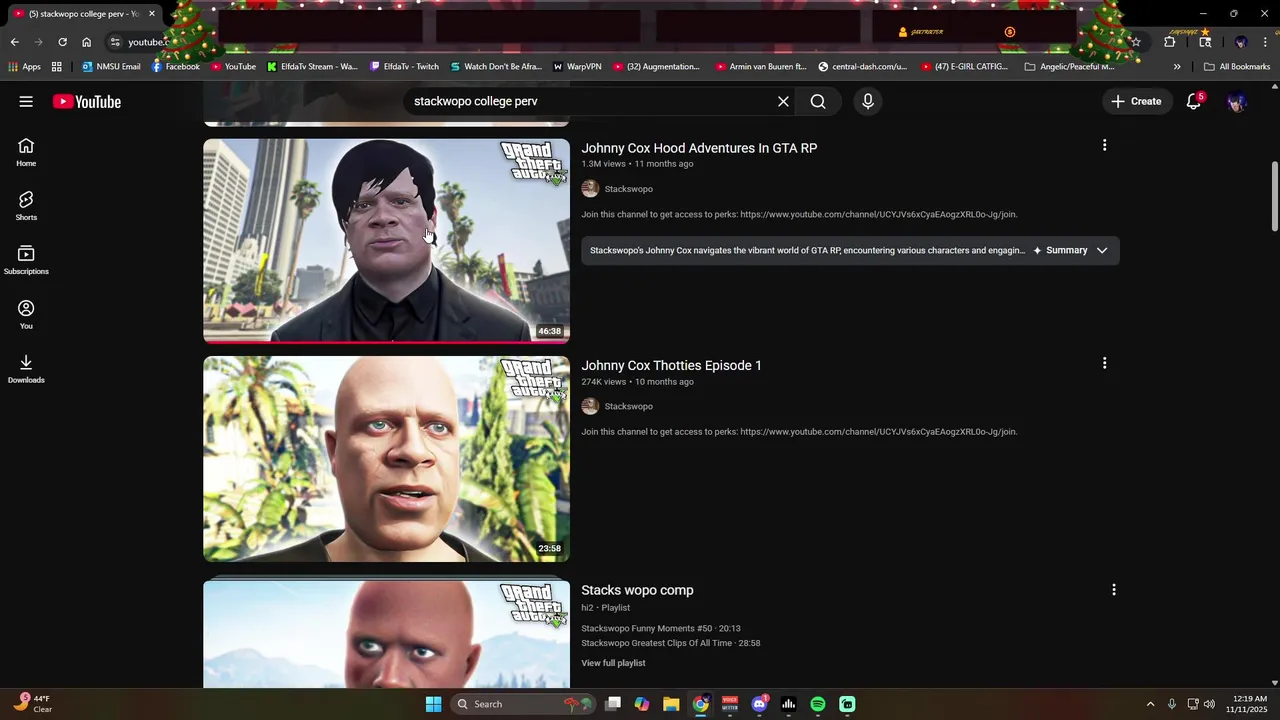Open volume control in system tray
The height and width of the screenshot is (720, 1280).
tap(1209, 704)
